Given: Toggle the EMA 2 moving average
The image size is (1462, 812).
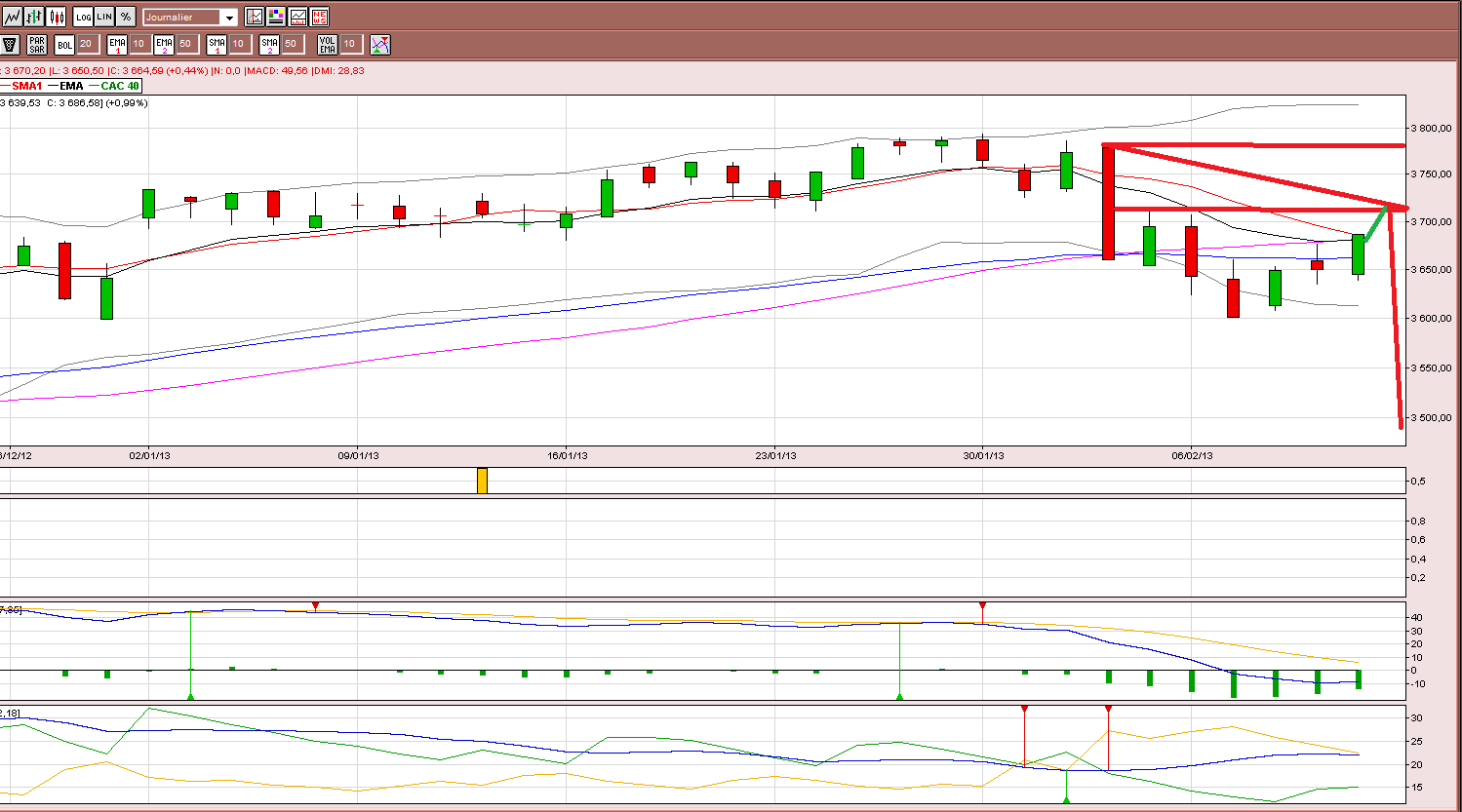Looking at the screenshot, I should tap(164, 44).
